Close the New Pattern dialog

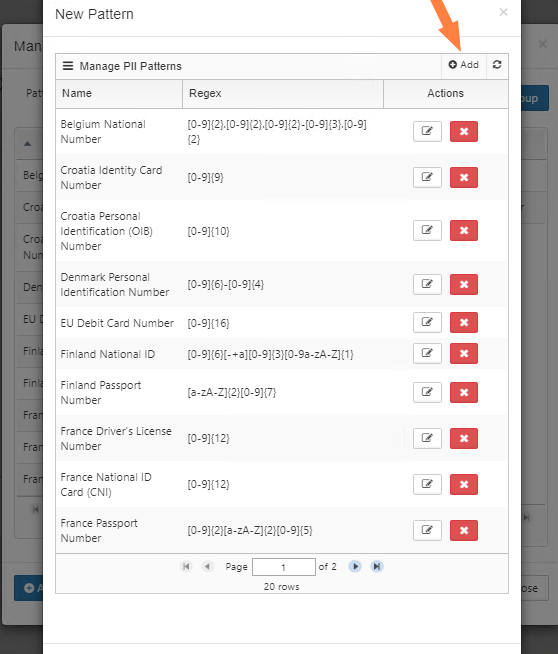503,12
